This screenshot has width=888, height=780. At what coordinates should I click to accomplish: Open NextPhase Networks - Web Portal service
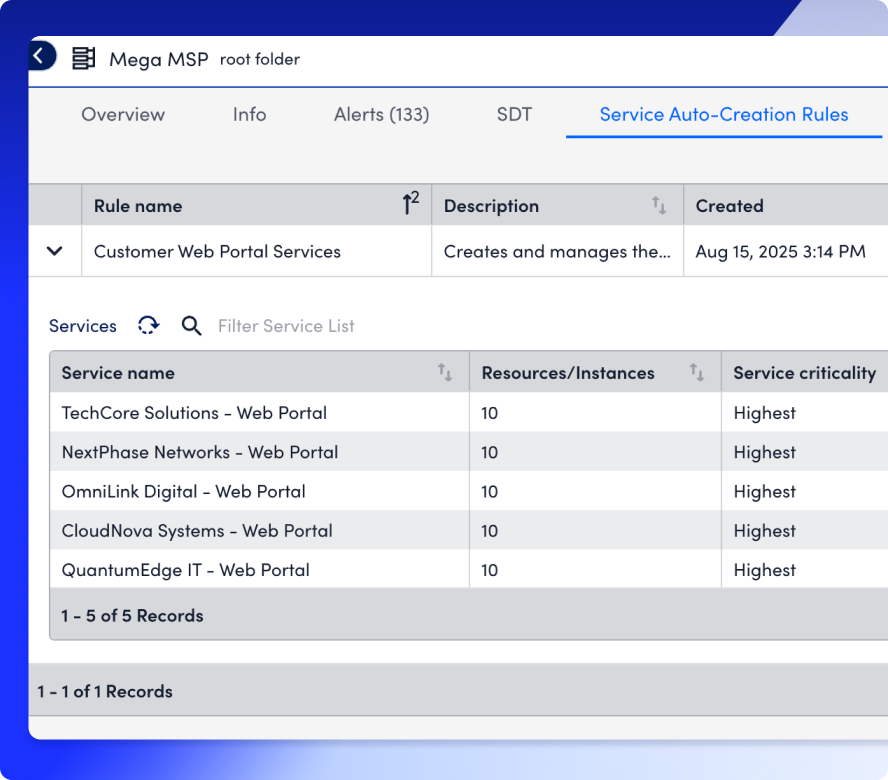coord(200,452)
